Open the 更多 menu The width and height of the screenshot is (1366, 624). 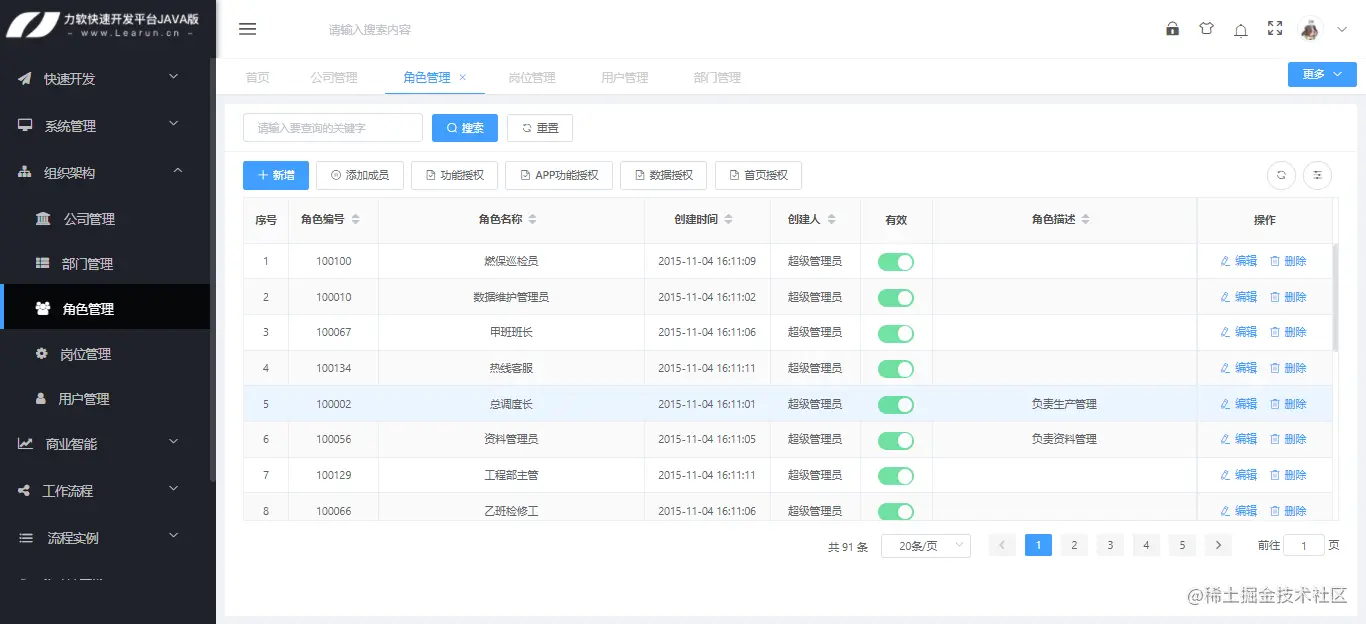point(1321,74)
